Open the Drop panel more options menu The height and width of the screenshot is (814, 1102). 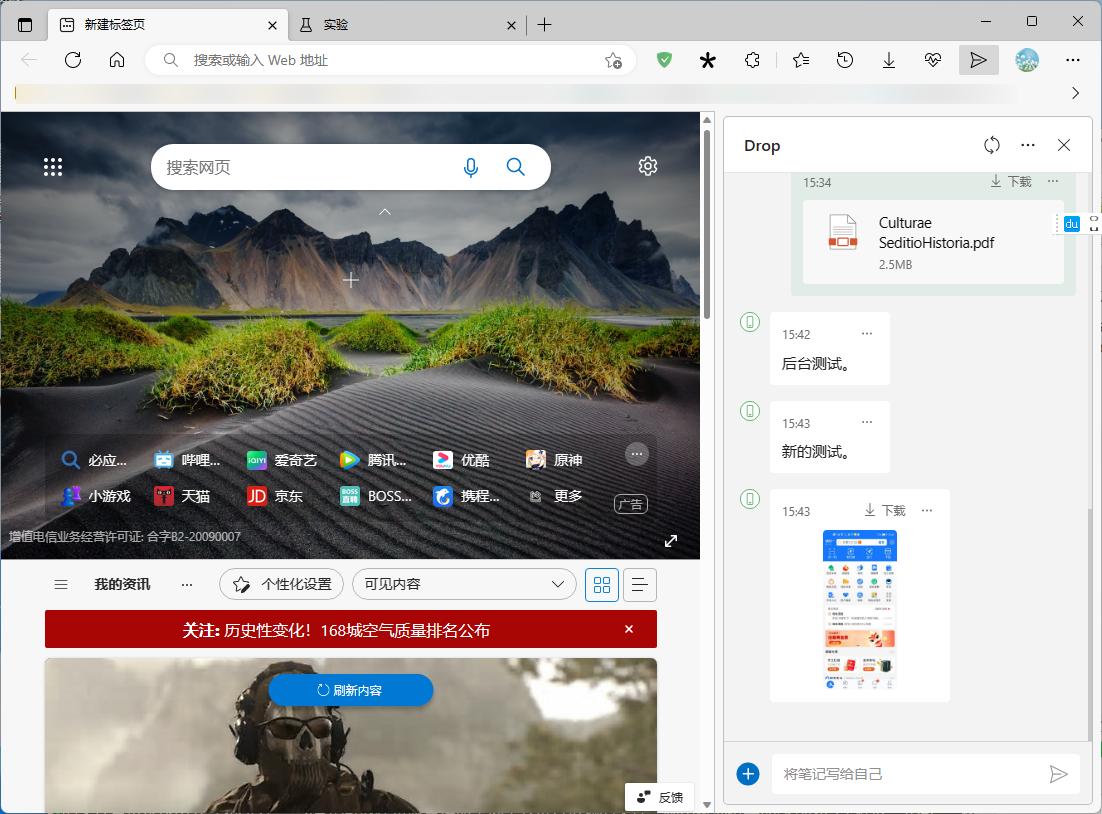(x=1028, y=145)
